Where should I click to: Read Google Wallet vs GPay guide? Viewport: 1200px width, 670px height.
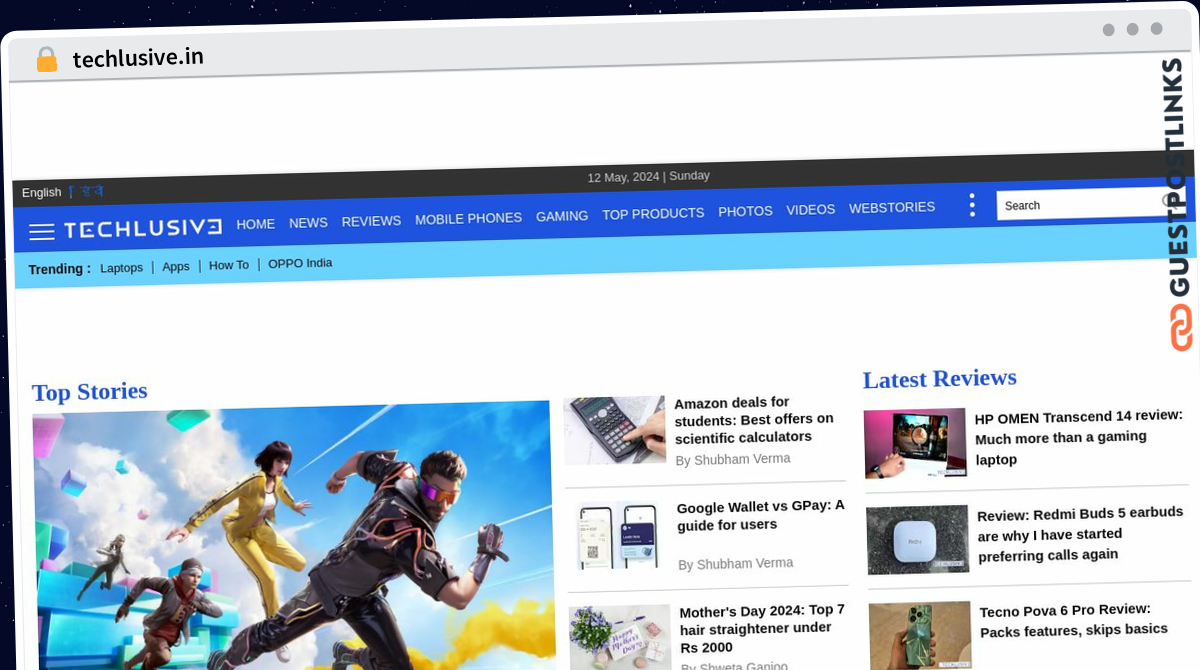pyautogui.click(x=761, y=515)
